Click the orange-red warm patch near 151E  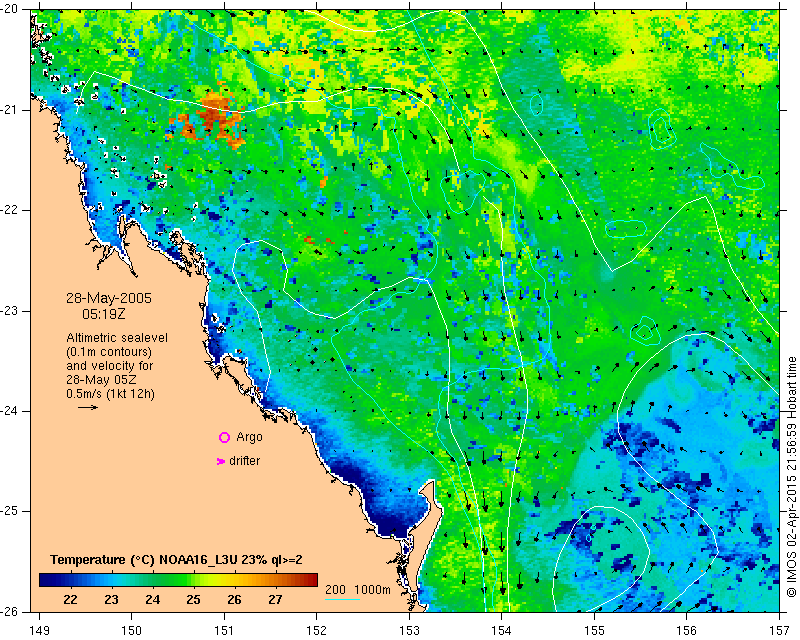[x=212, y=118]
